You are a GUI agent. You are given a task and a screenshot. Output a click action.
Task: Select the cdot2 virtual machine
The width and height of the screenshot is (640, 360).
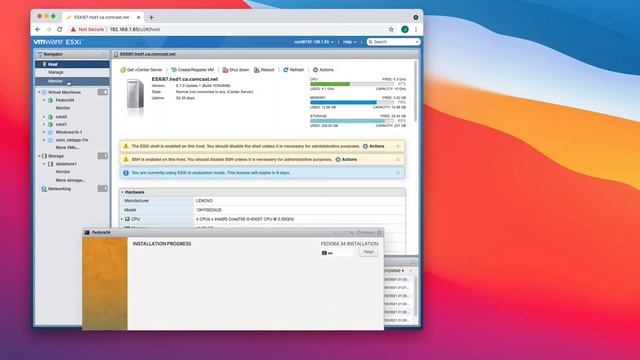(x=61, y=117)
